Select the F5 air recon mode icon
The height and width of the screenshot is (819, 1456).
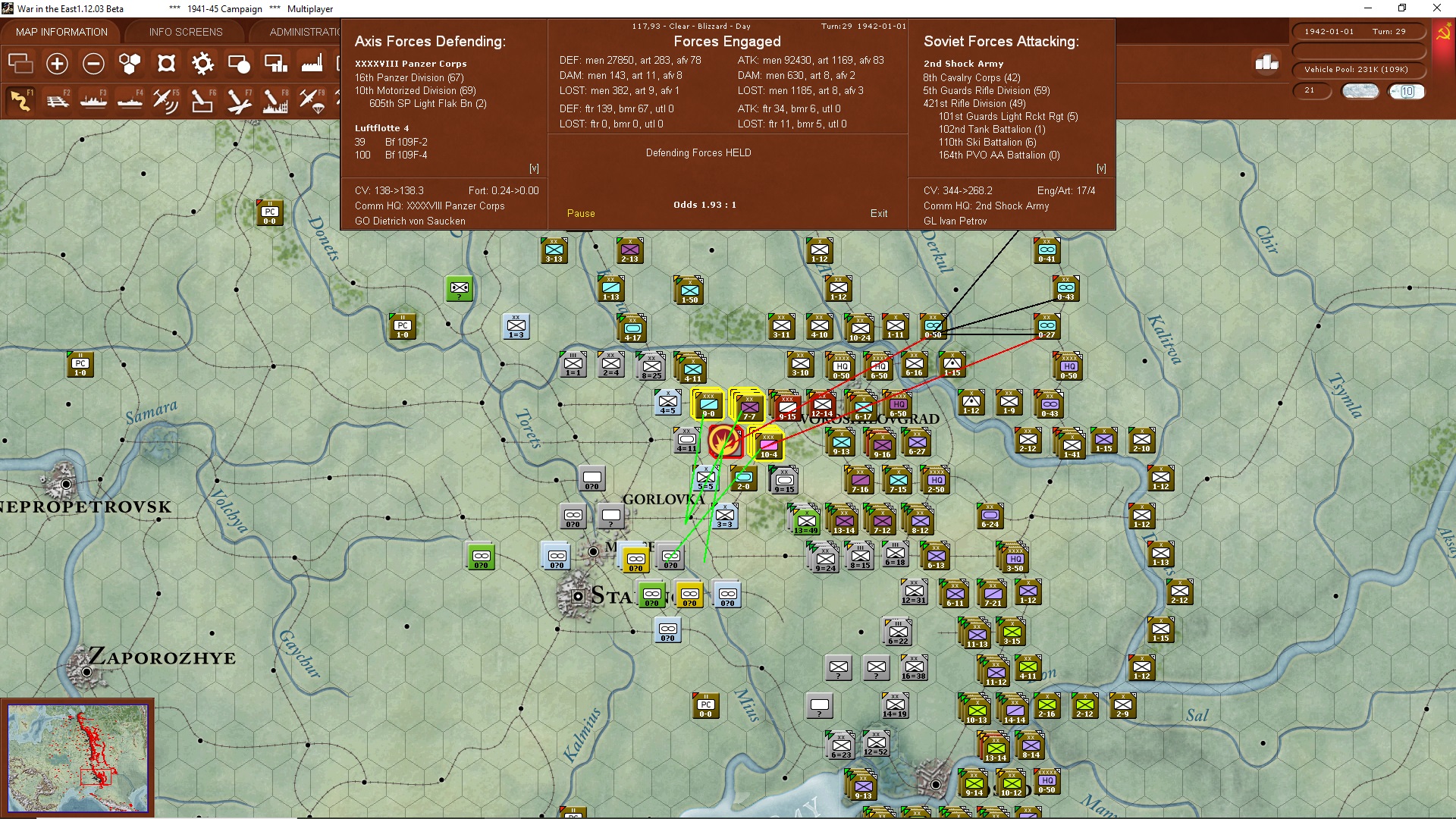pyautogui.click(x=166, y=100)
